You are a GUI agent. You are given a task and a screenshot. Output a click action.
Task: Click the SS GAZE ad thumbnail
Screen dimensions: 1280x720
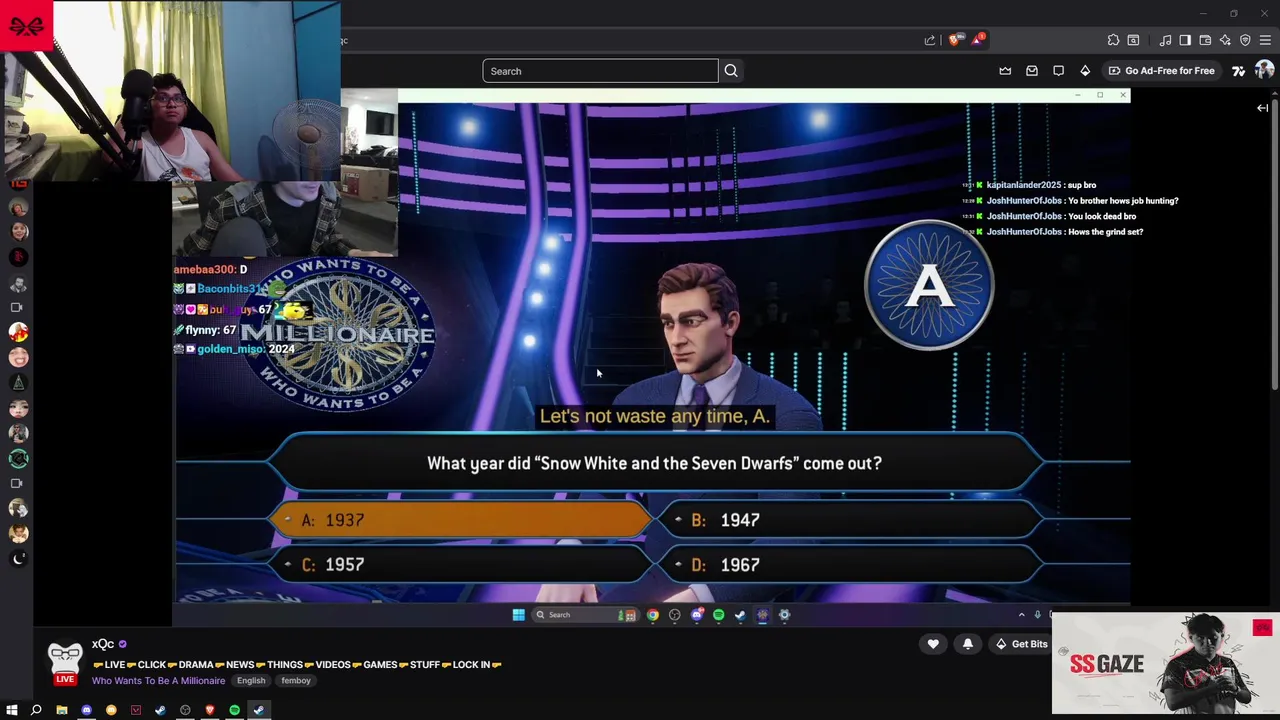(x=1165, y=664)
